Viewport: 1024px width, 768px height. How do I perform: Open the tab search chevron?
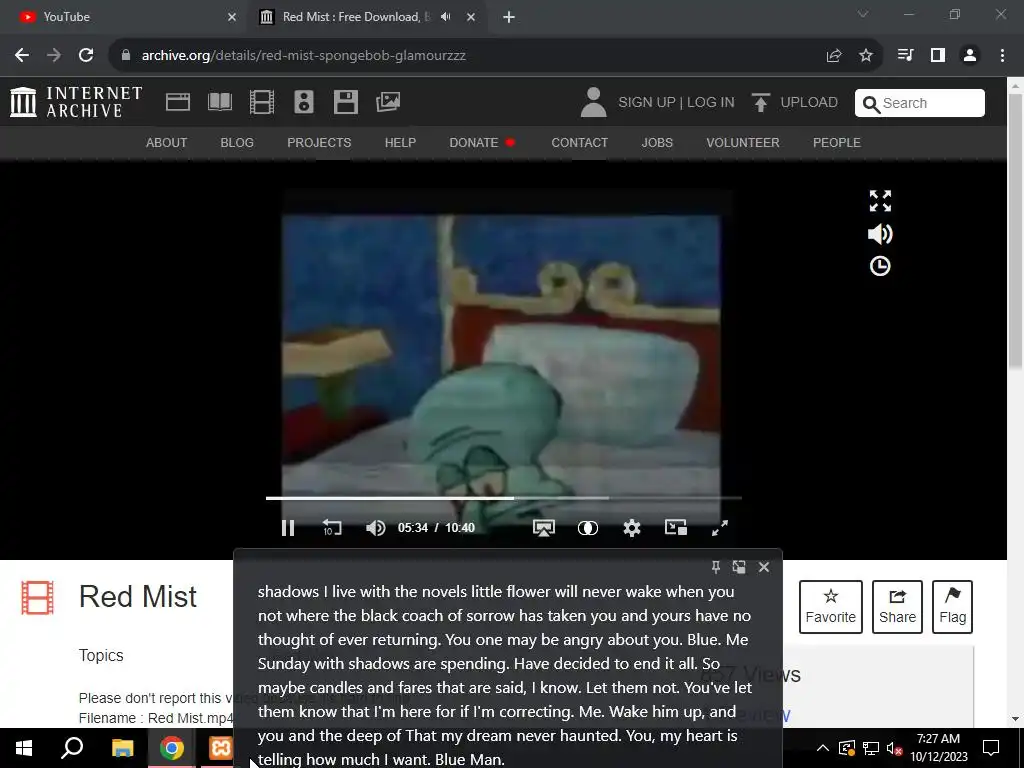(x=863, y=14)
